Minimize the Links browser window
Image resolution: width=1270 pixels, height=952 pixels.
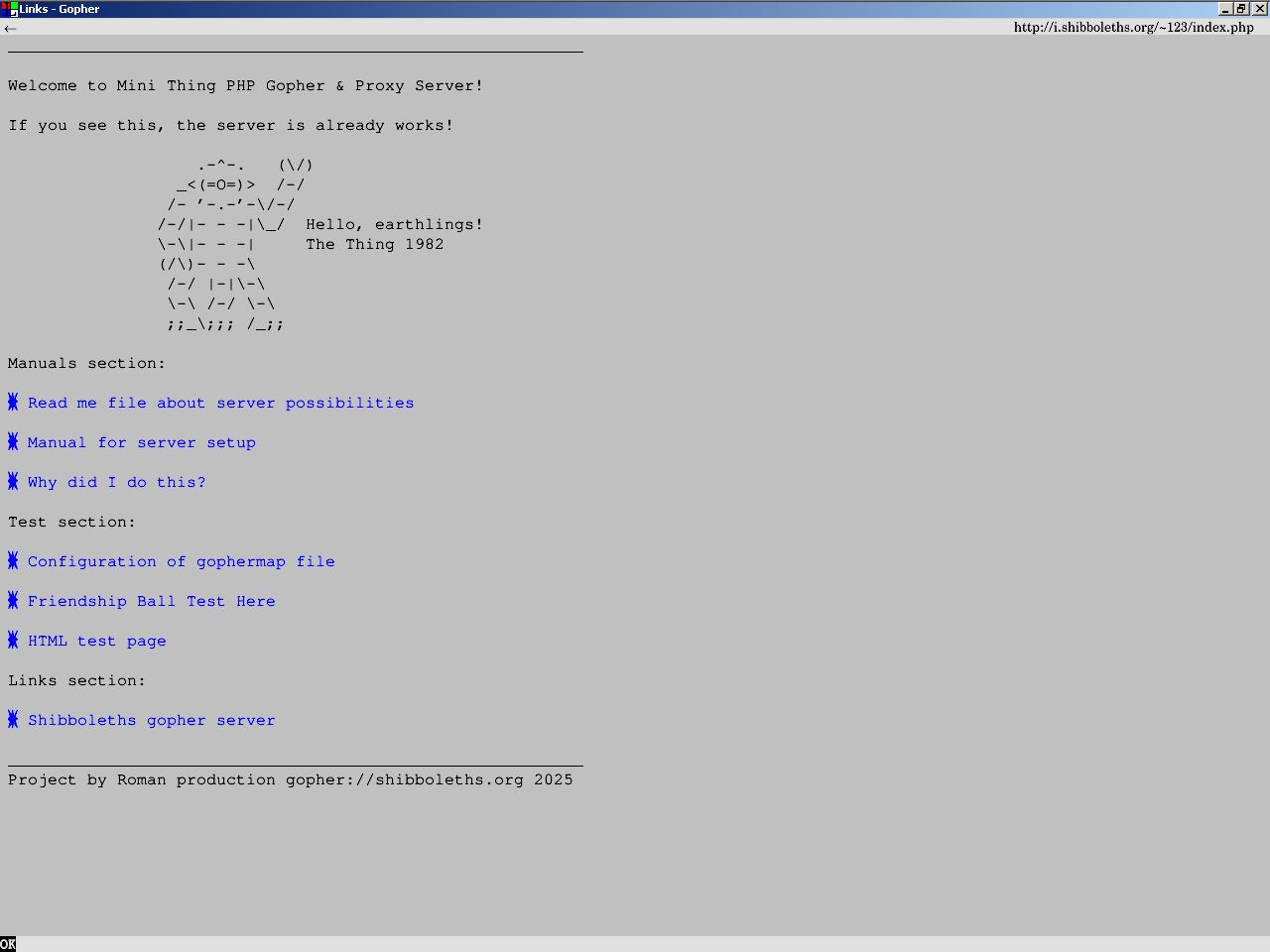pos(1225,9)
